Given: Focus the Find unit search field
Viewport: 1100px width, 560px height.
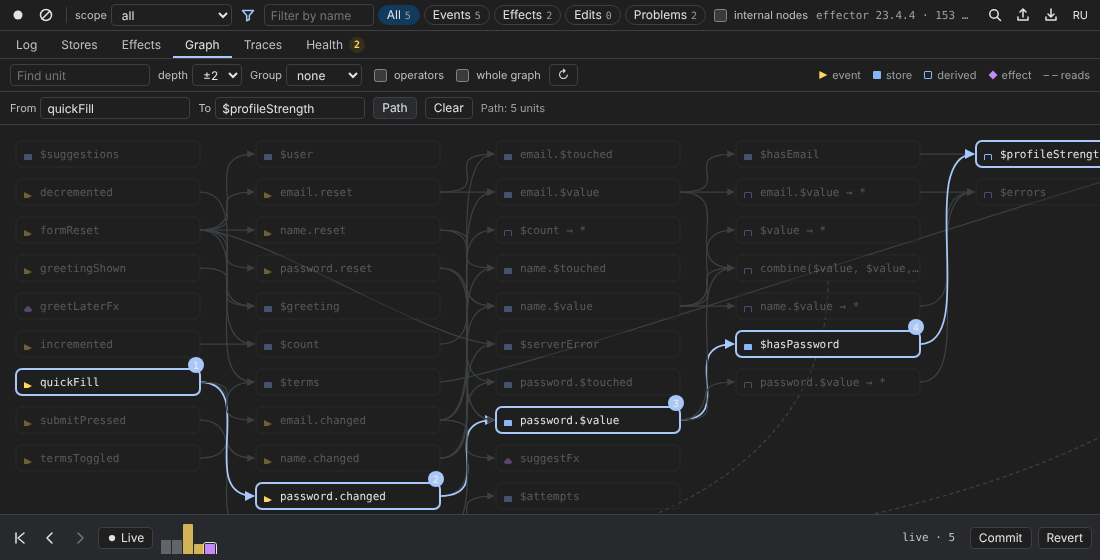Looking at the screenshot, I should [x=80, y=75].
